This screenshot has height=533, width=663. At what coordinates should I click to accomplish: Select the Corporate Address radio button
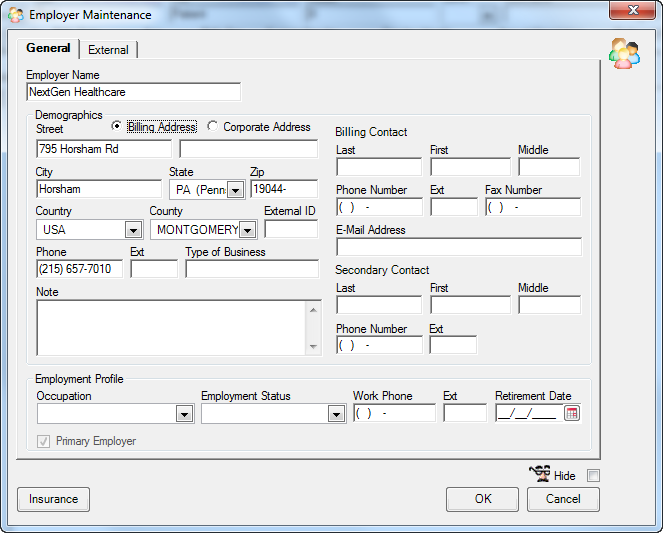[x=212, y=126]
